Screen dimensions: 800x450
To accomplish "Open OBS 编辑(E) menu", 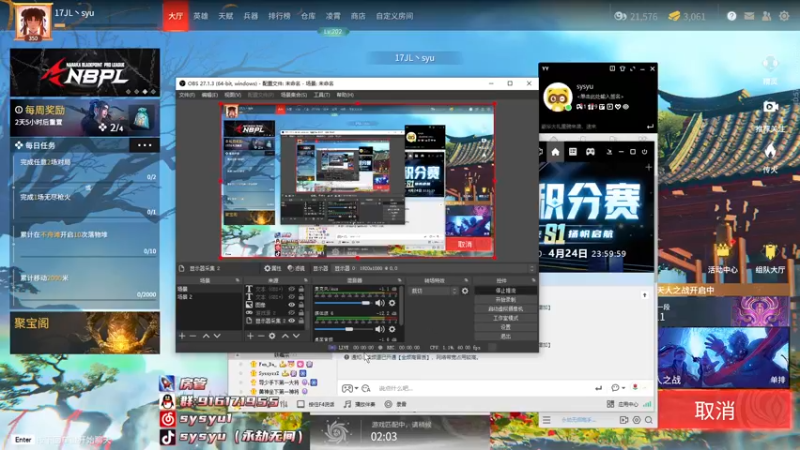I will click(x=209, y=95).
